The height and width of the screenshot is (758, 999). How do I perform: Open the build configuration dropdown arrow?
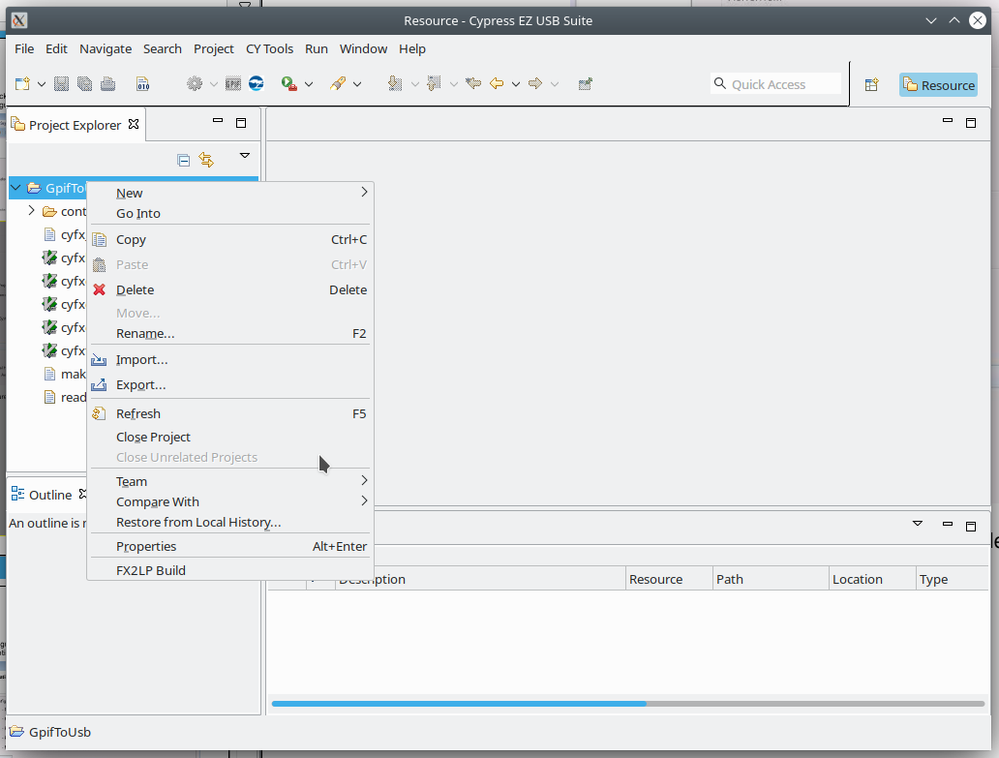pos(213,84)
